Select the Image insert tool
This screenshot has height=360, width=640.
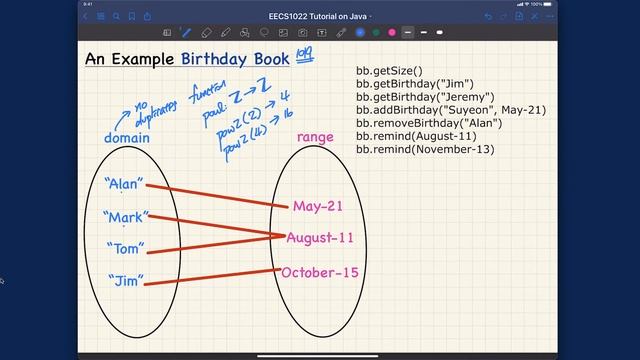click(x=283, y=32)
